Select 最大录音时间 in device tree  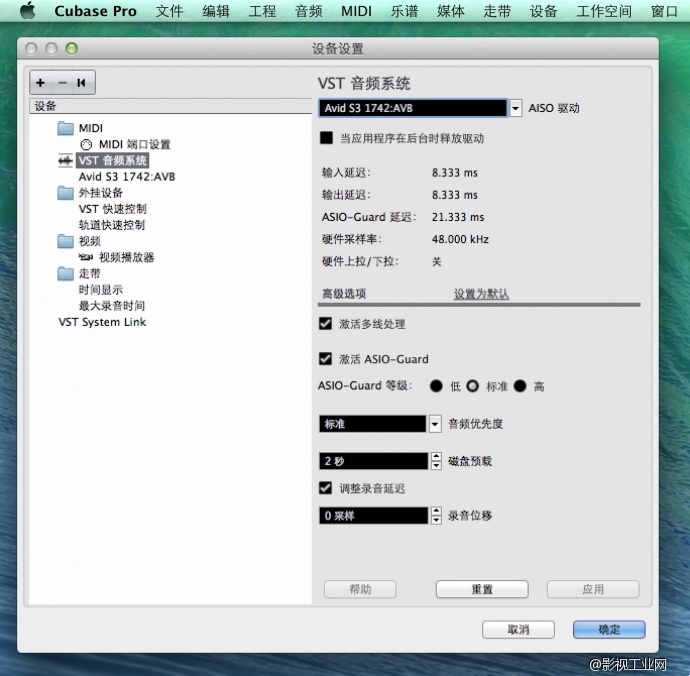(112, 305)
